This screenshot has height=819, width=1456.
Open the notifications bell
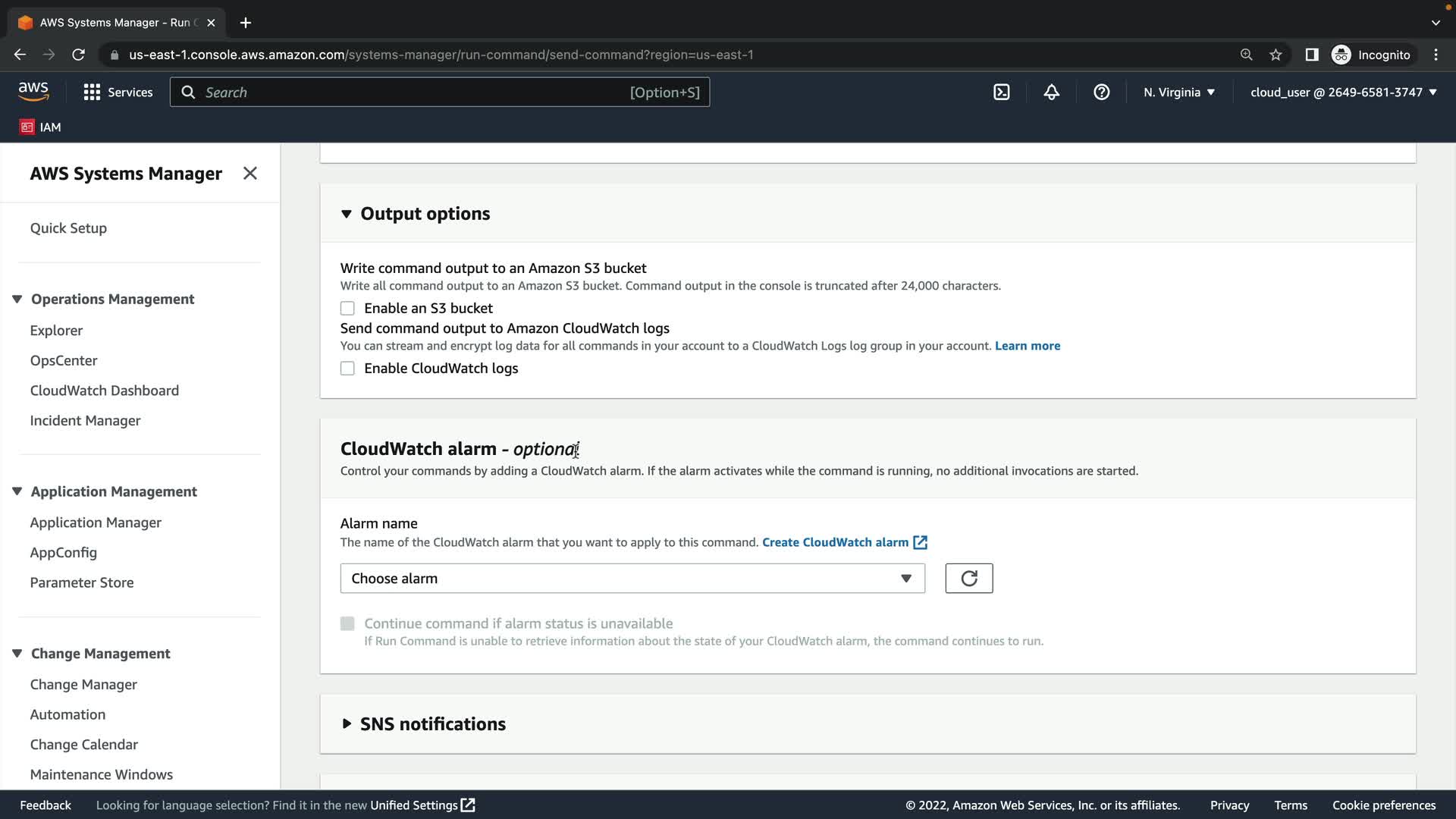tap(1051, 93)
